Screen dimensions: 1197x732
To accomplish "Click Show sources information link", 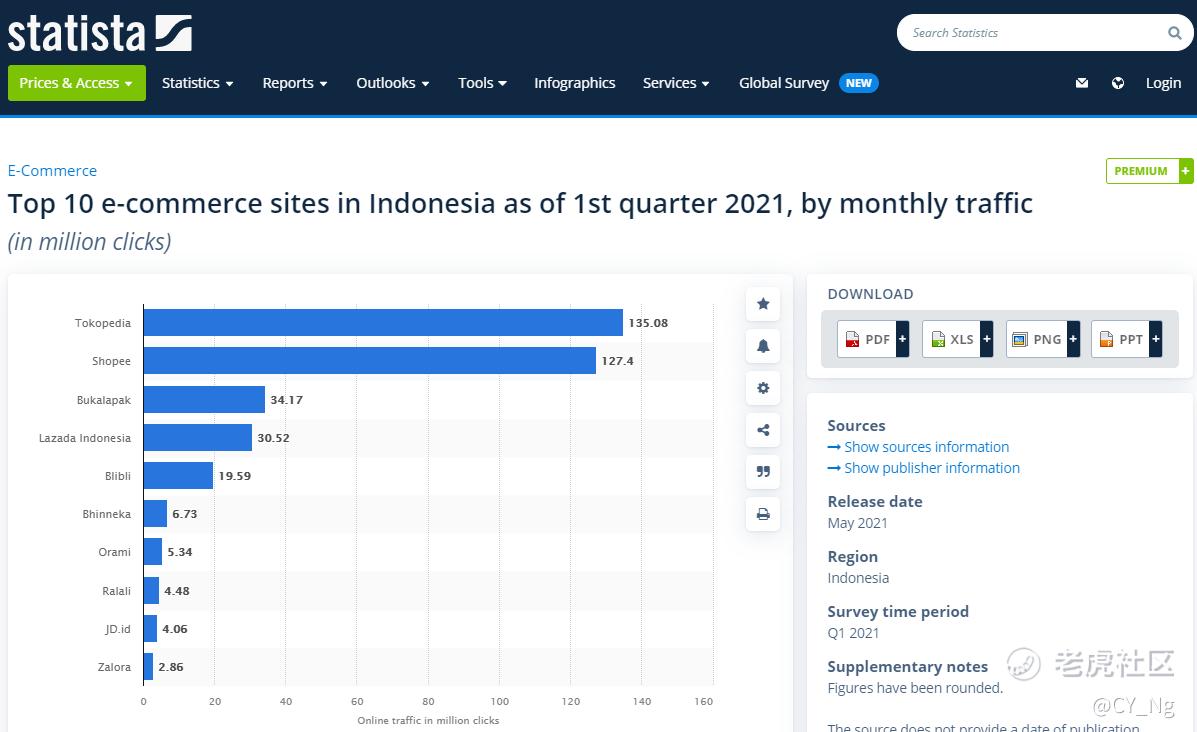I will pyautogui.click(x=926, y=447).
